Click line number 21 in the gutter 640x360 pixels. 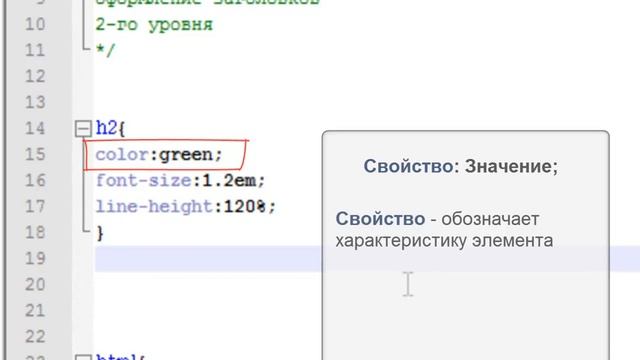[x=35, y=311]
